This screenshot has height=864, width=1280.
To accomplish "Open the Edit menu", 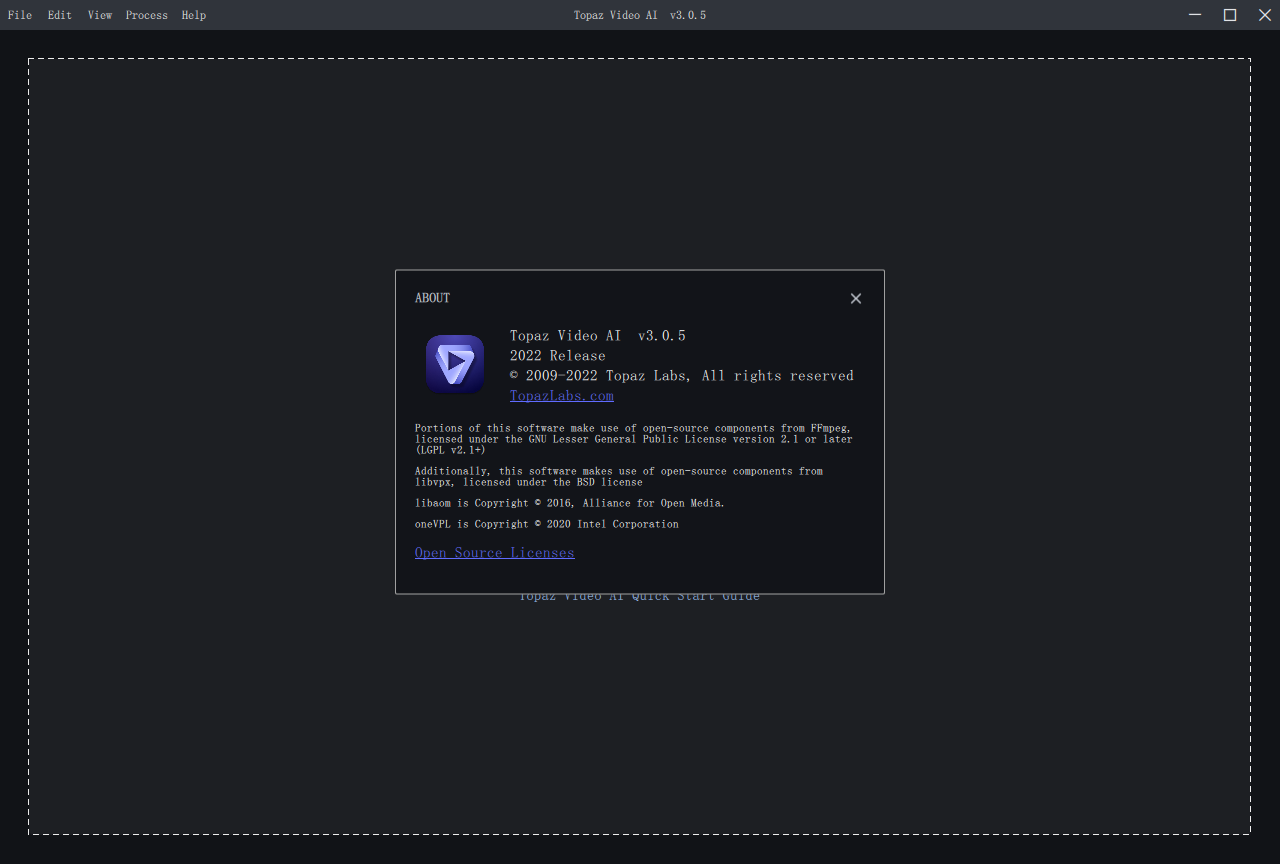I will [x=60, y=15].
